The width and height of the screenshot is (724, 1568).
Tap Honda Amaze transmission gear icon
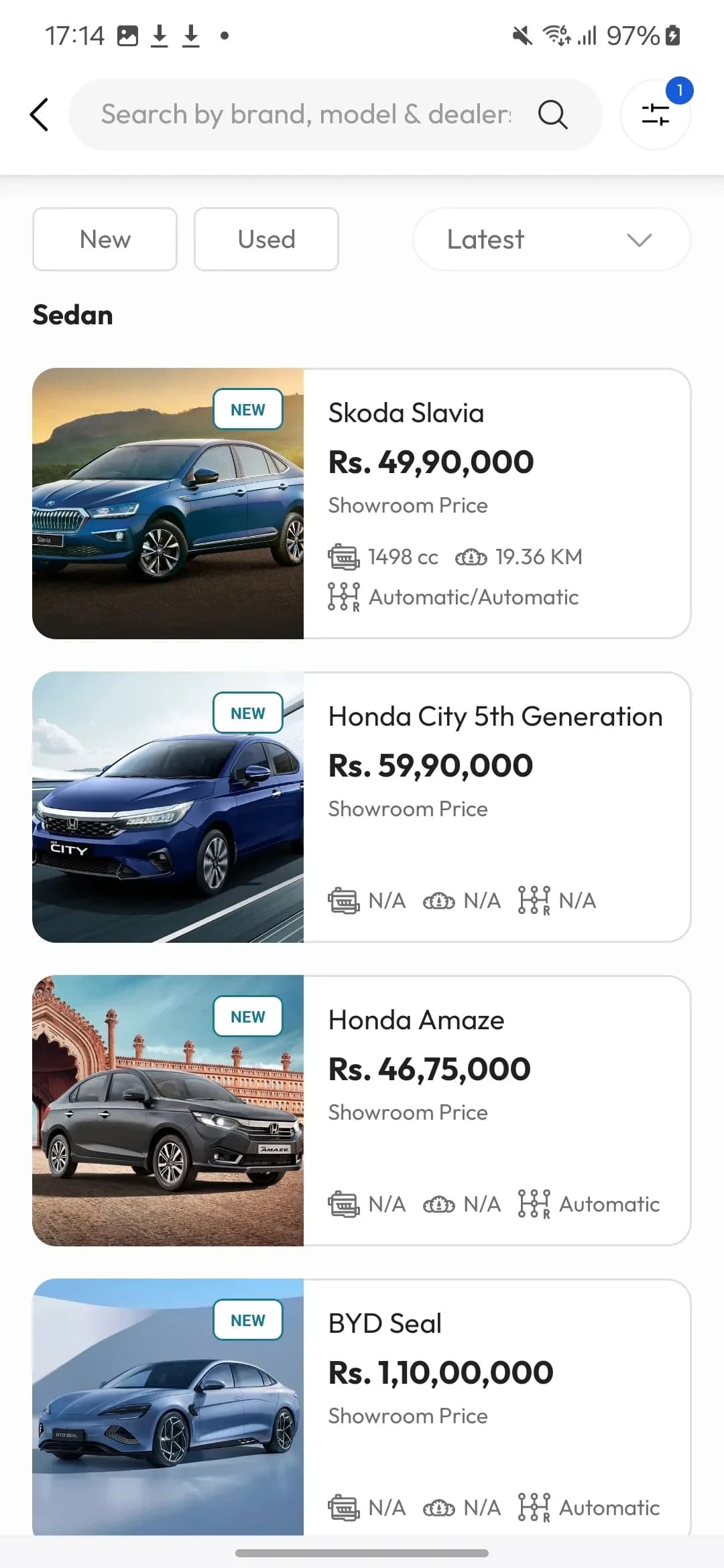[534, 1204]
